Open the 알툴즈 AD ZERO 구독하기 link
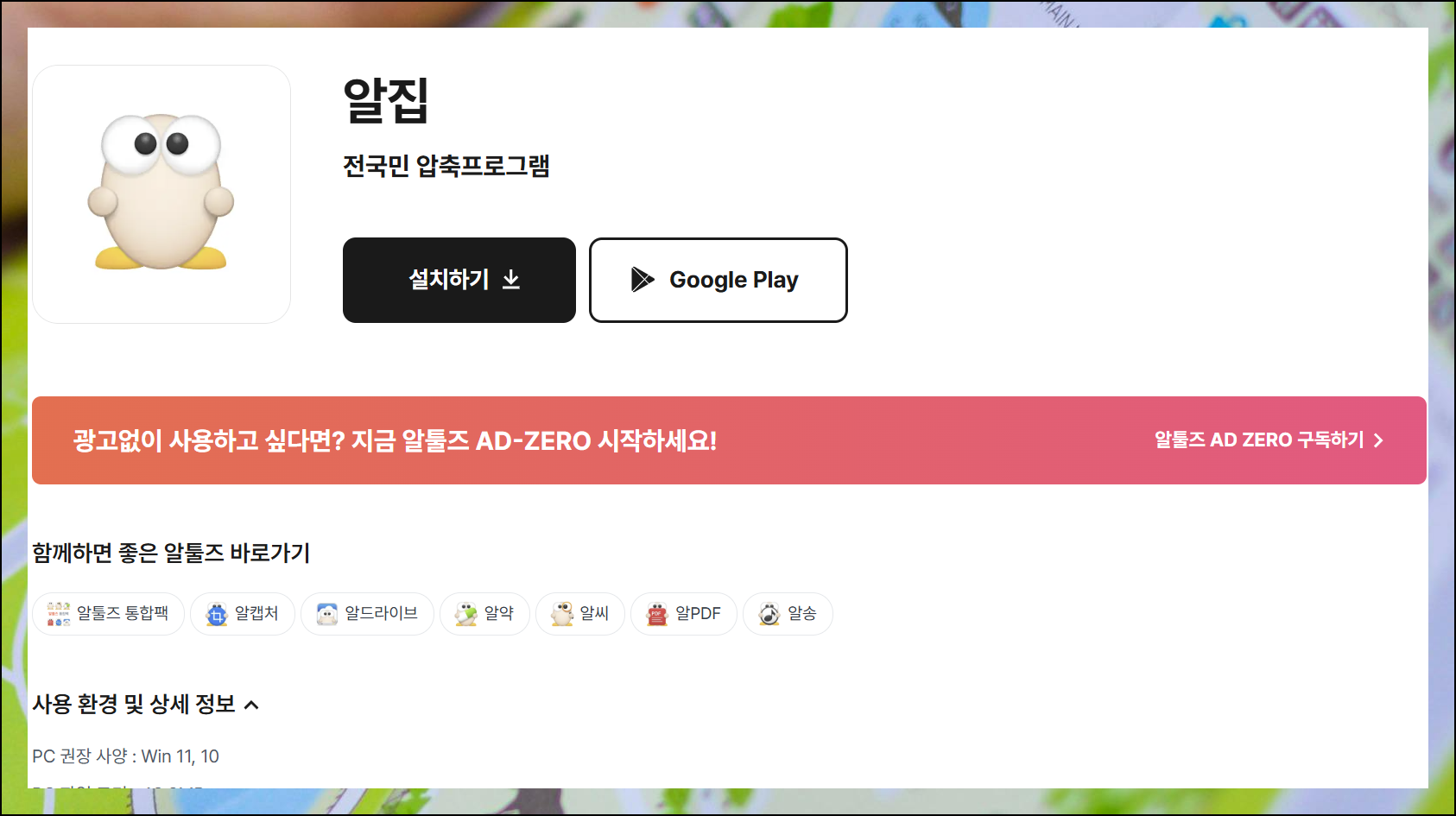 click(1269, 440)
